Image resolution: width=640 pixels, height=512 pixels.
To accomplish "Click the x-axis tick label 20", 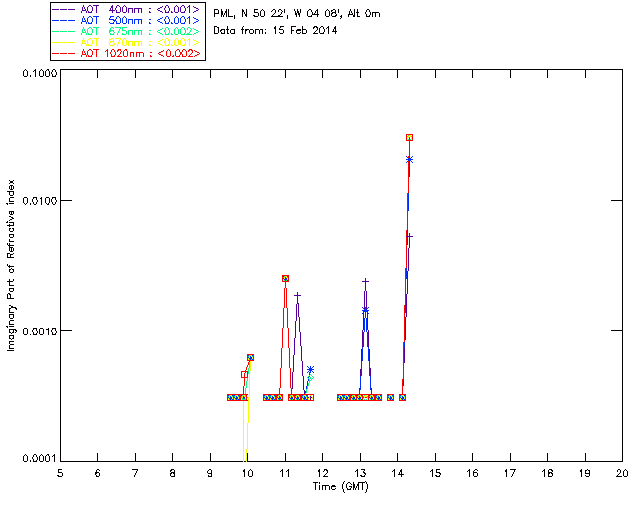I will point(622,473).
